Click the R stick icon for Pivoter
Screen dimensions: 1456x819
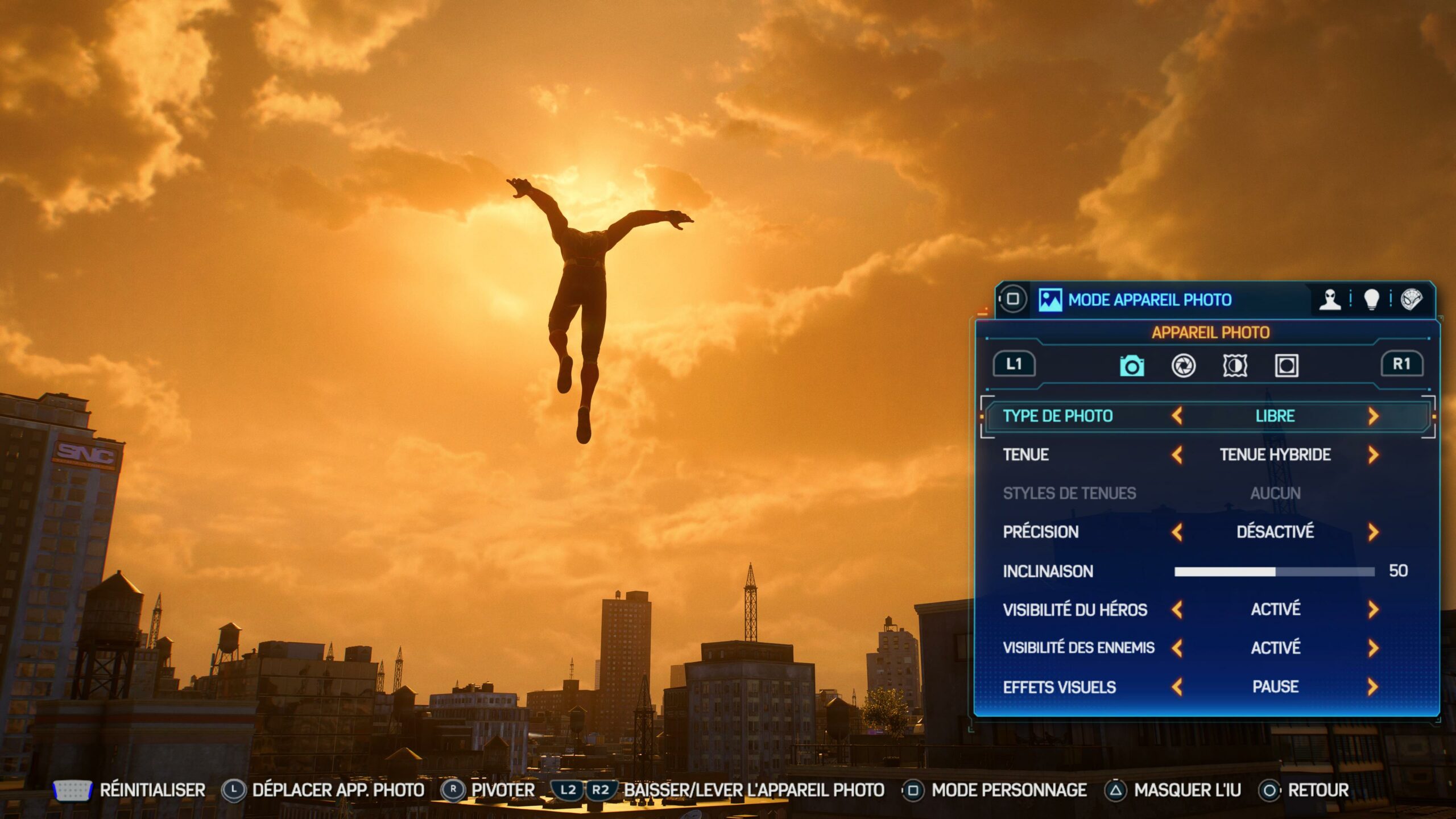pos(453,790)
